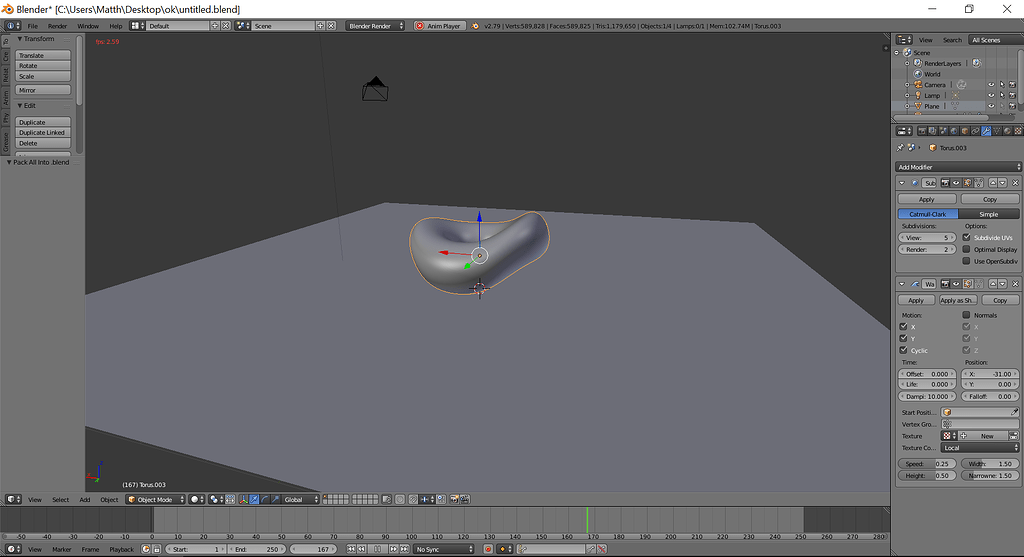Collapse the Subsurf modifier panel triangle
The height and width of the screenshot is (557, 1024).
902,183
